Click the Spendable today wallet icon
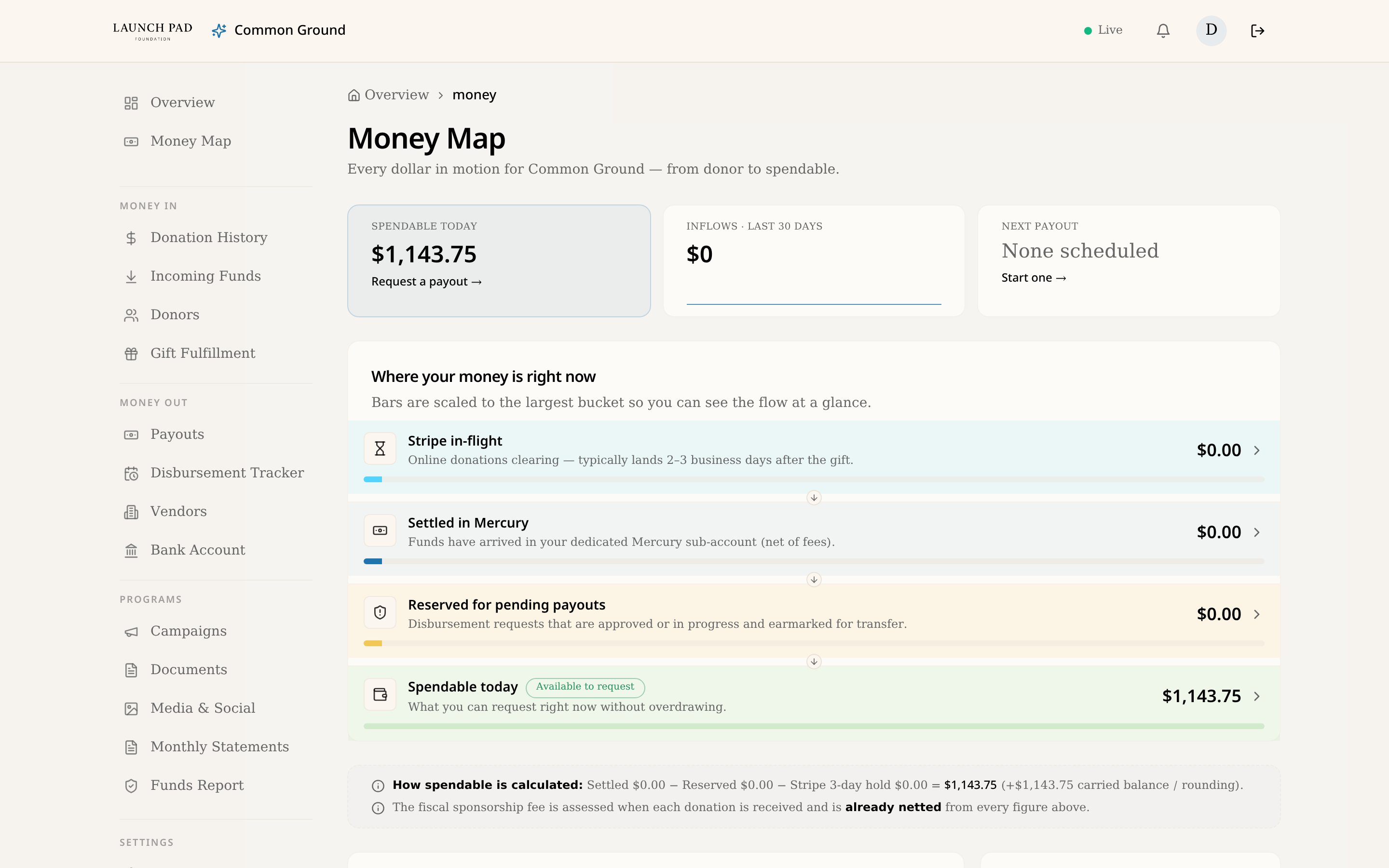The height and width of the screenshot is (868, 1389). click(x=380, y=694)
